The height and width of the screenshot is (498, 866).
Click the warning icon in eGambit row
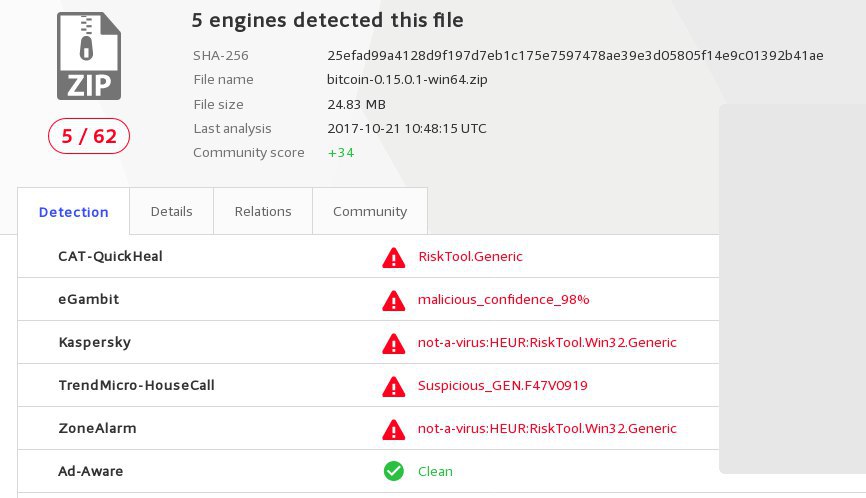[393, 300]
